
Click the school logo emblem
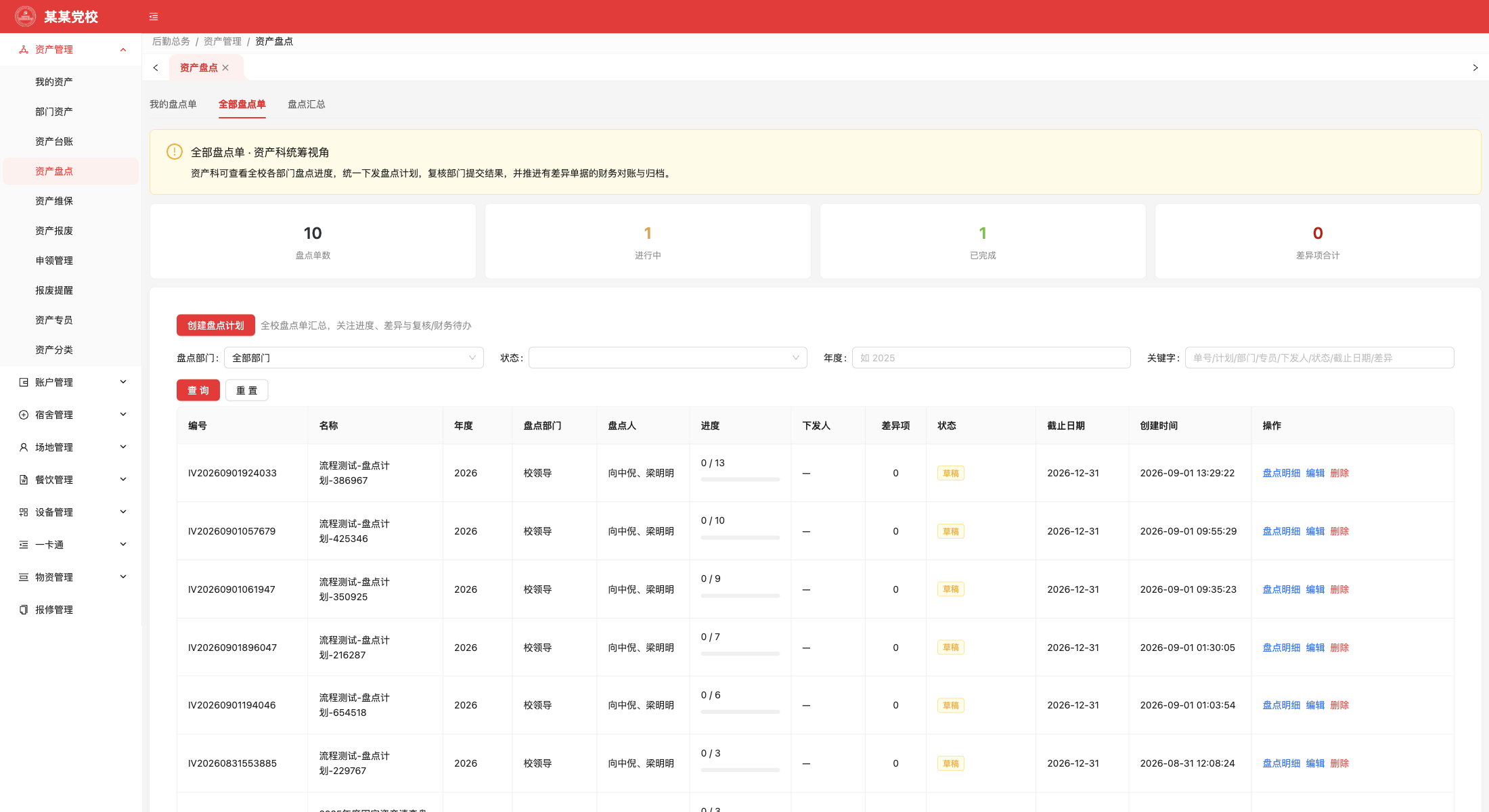click(26, 16)
